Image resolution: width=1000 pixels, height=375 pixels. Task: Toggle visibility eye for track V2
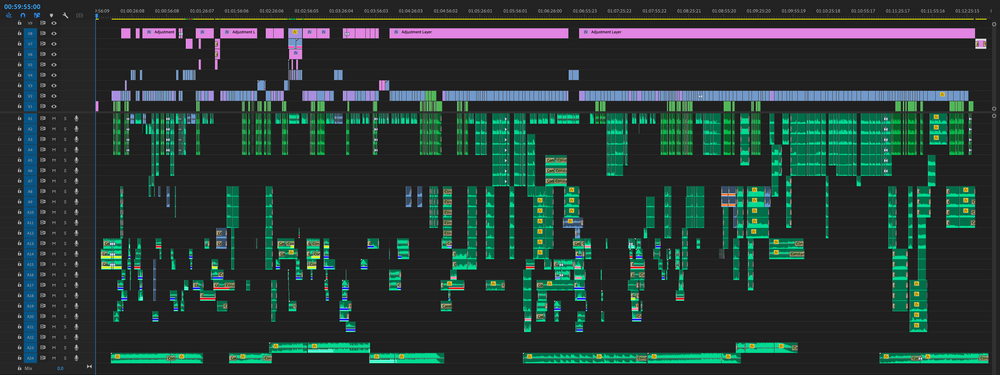pyautogui.click(x=54, y=96)
